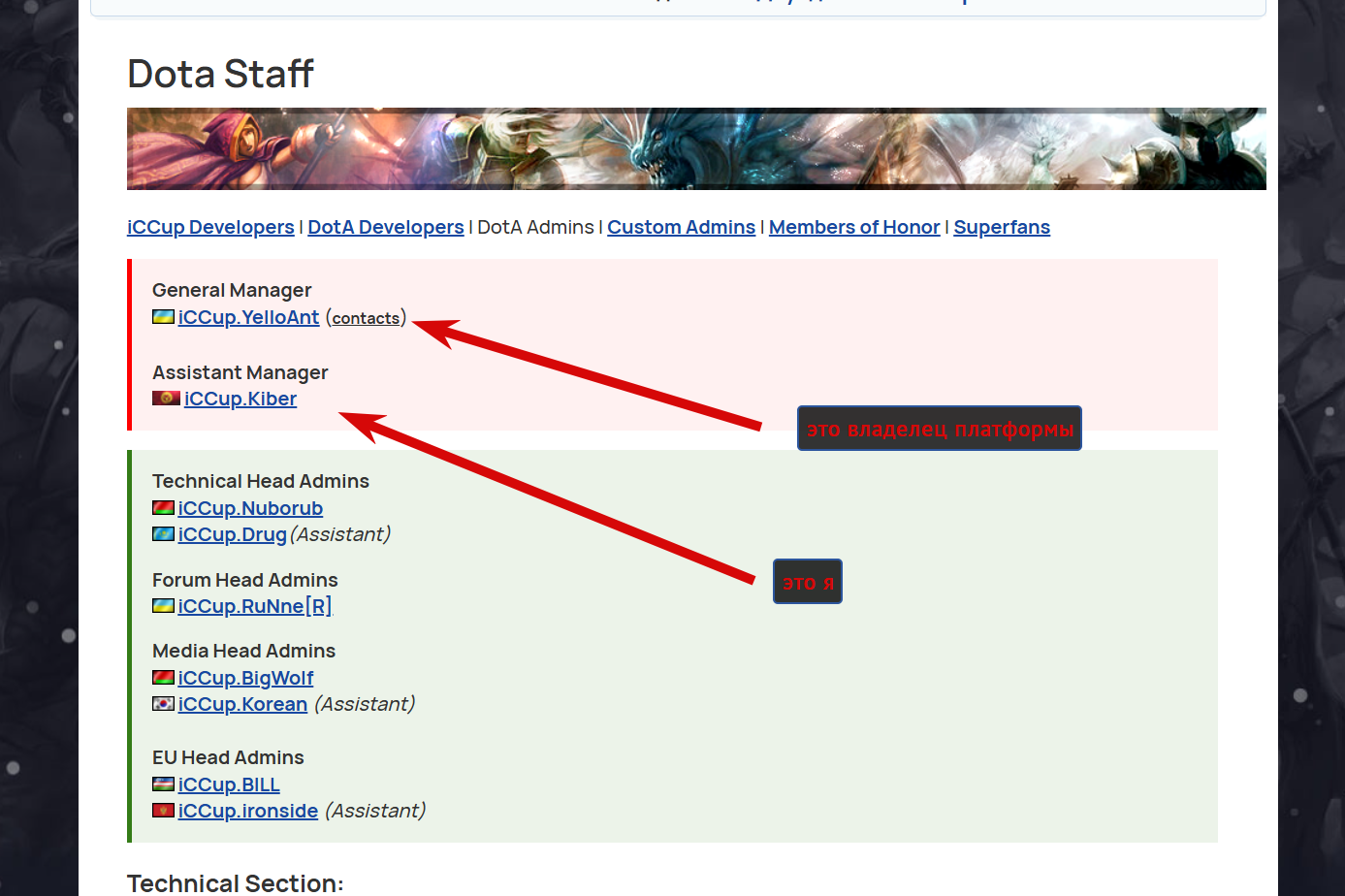Click the flag icon next to iCCup.YelloAnt

pos(163,316)
